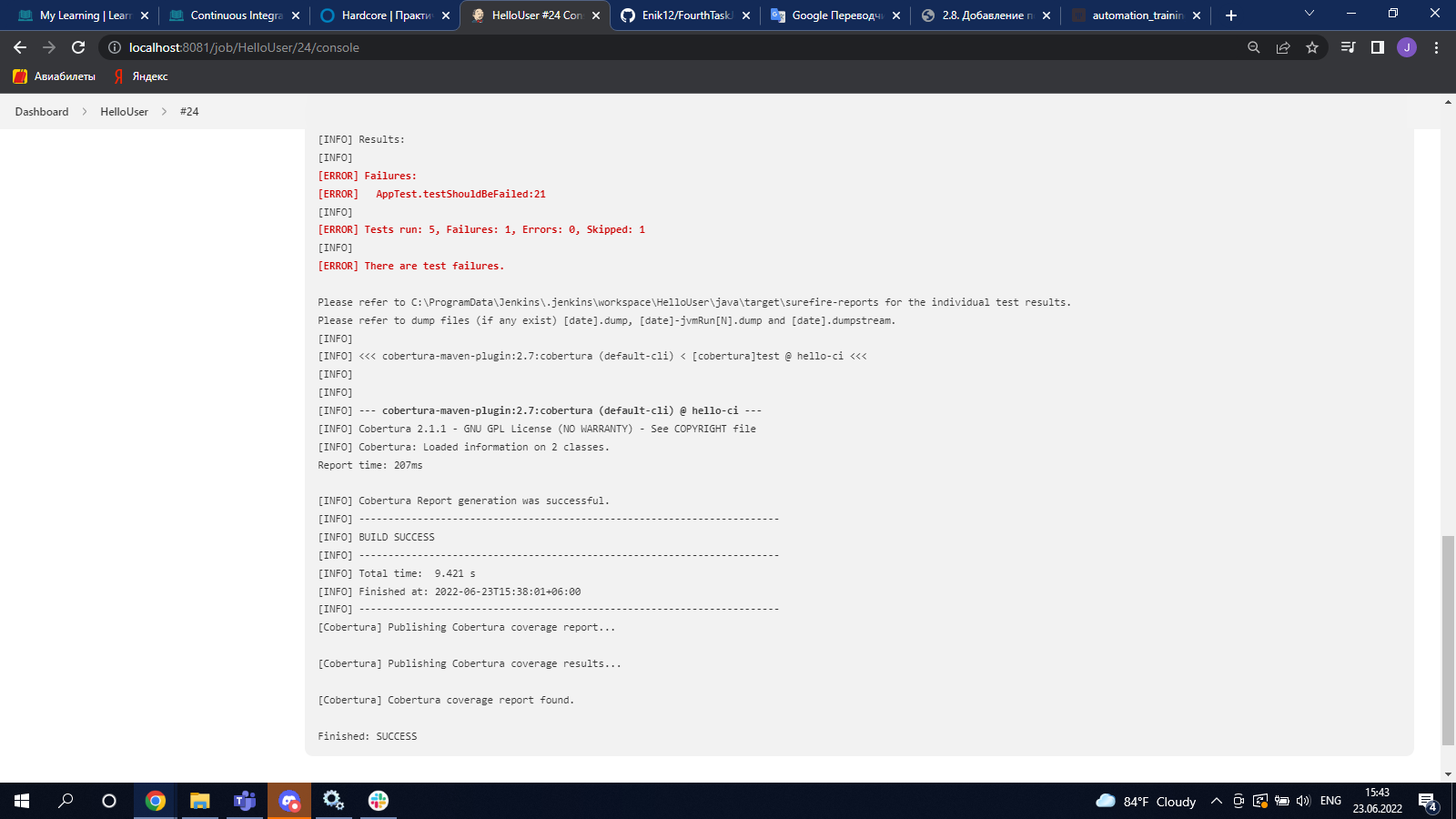Open Microsoft Teams from the taskbar
This screenshot has width=1456, height=819.
[x=245, y=801]
